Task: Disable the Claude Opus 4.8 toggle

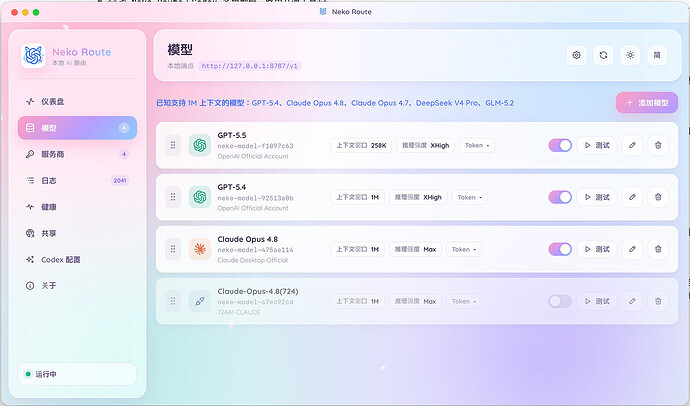Action: [560, 249]
